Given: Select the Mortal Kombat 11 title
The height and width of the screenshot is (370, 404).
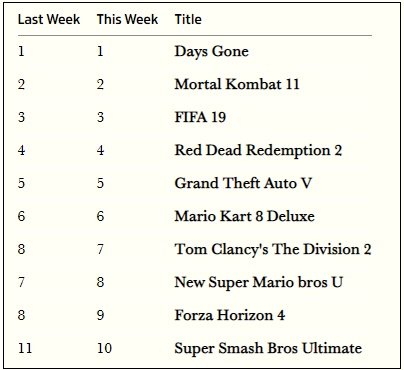Looking at the screenshot, I should [x=237, y=84].
